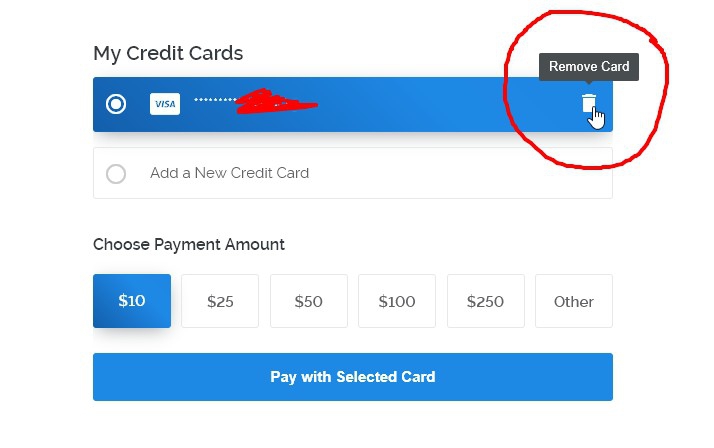The image size is (714, 448).
Task: Choose the $10 payment amount
Action: (132, 301)
